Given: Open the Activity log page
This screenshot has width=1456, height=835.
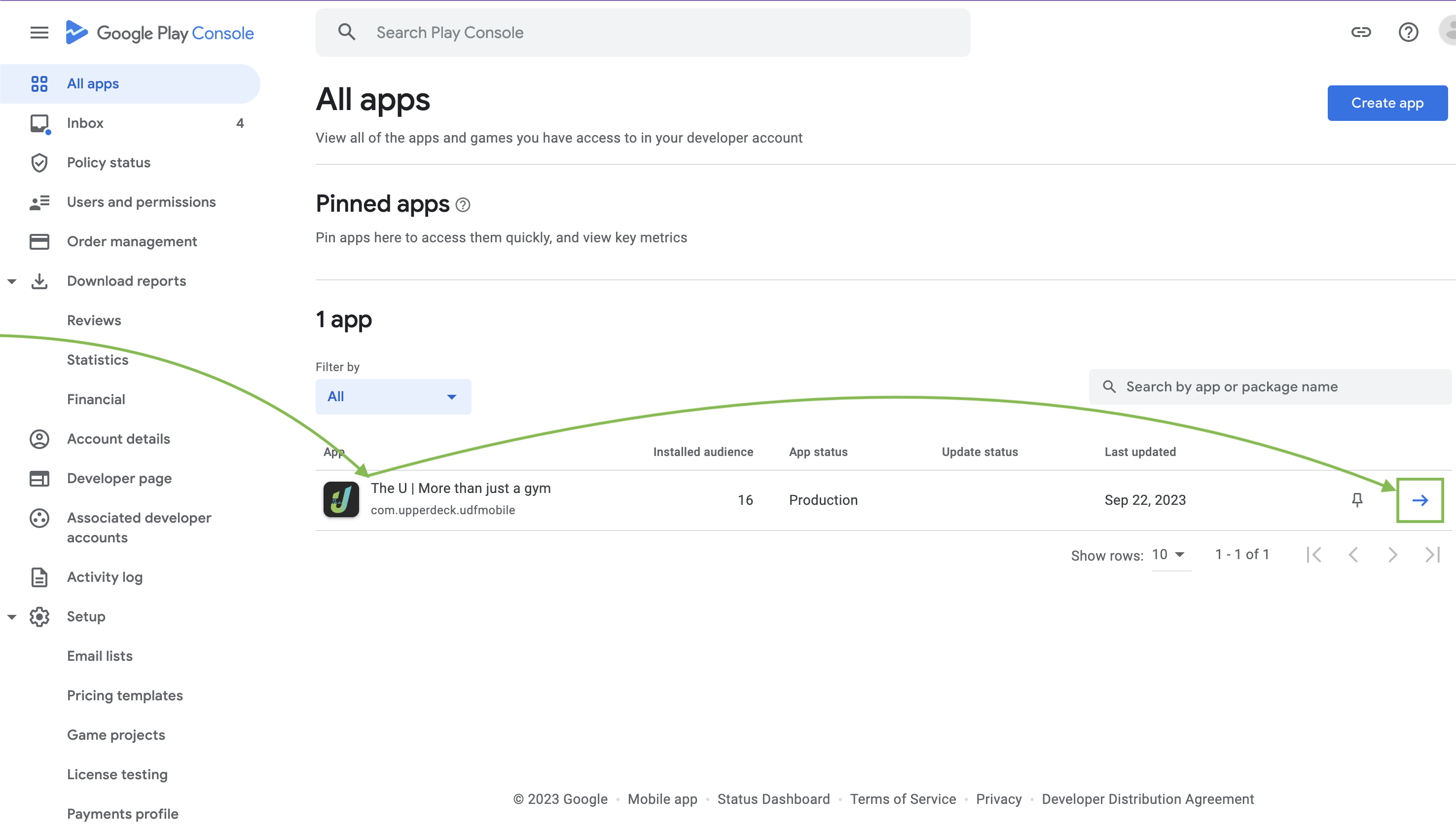Looking at the screenshot, I should coord(104,577).
